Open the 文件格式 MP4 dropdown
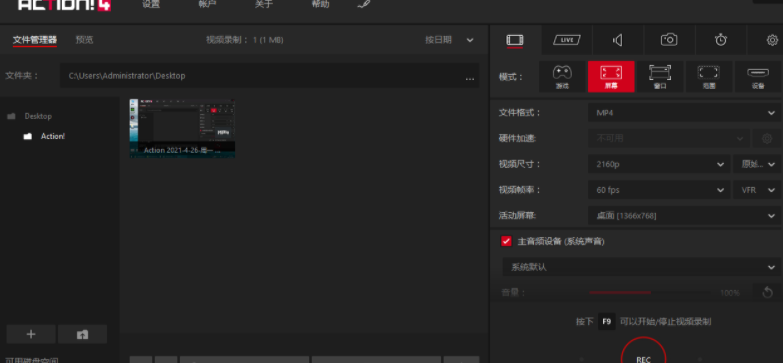Viewport: 783px width, 363px height. click(685, 113)
